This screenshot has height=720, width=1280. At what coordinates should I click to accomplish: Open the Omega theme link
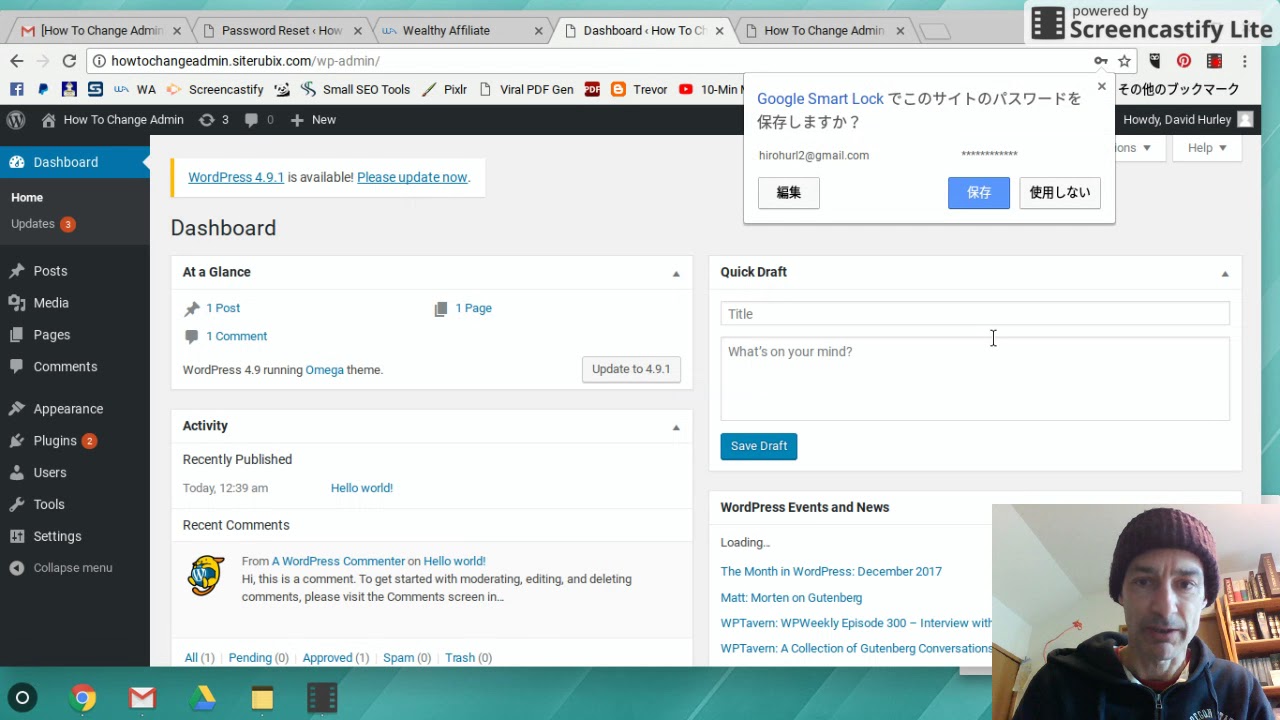(324, 370)
